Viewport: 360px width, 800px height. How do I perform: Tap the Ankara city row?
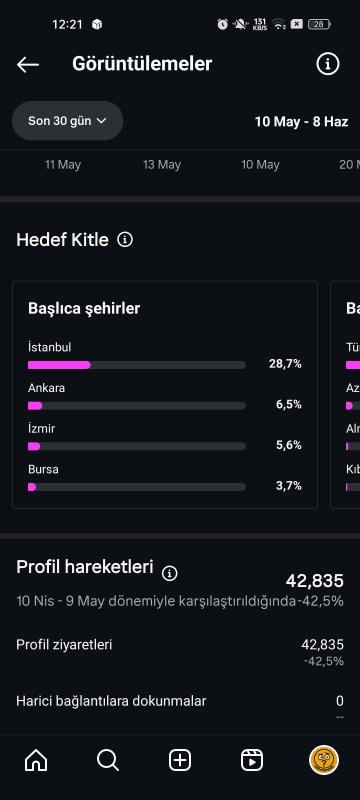click(x=165, y=396)
